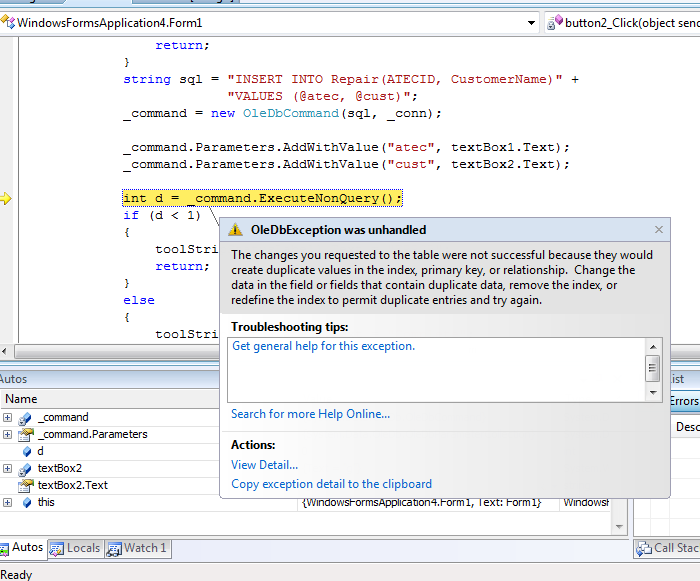Image resolution: width=700 pixels, height=581 pixels.
Task: Expand the _command tree node
Action: click(x=8, y=418)
